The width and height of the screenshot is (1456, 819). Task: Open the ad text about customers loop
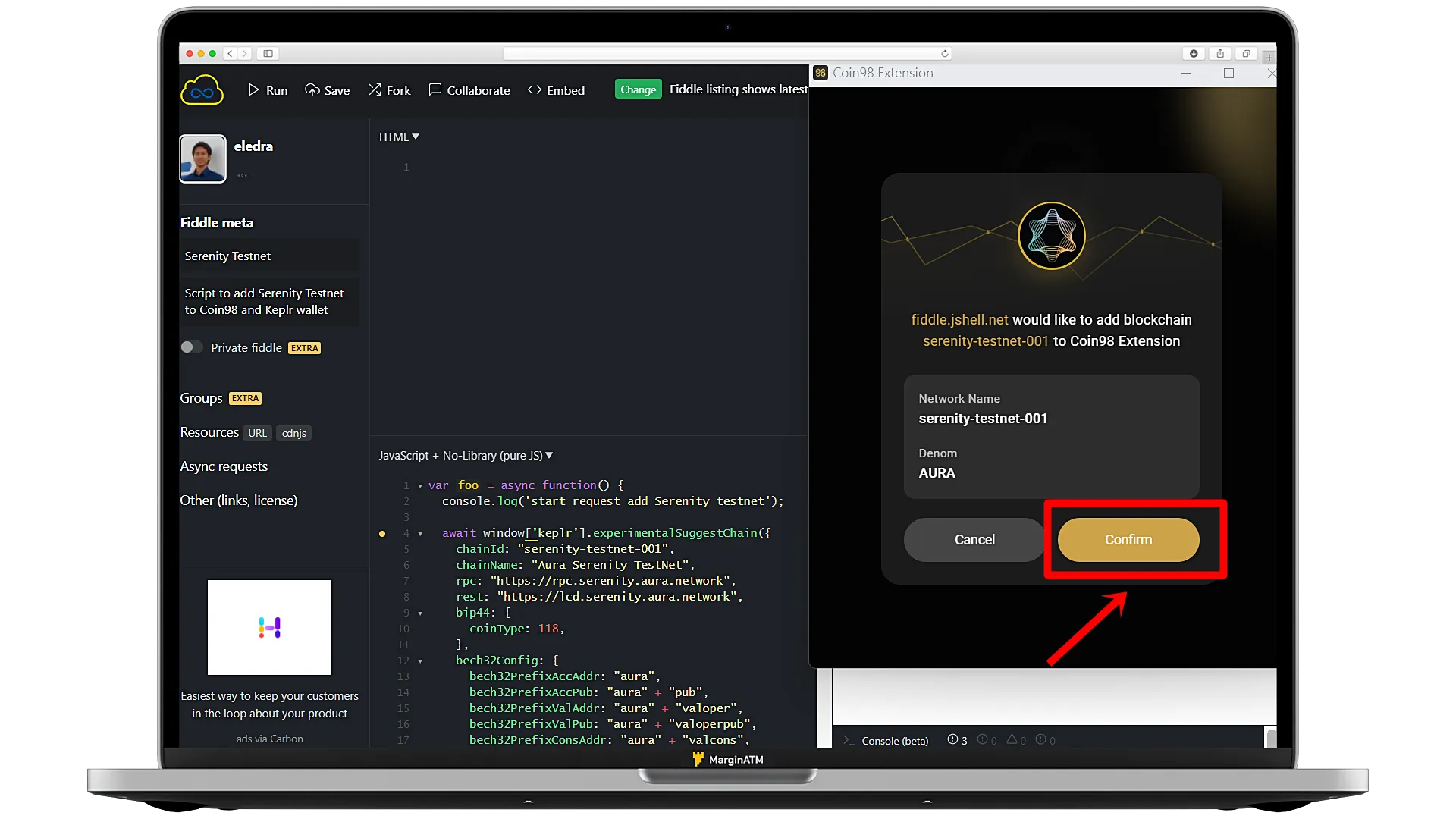click(269, 704)
